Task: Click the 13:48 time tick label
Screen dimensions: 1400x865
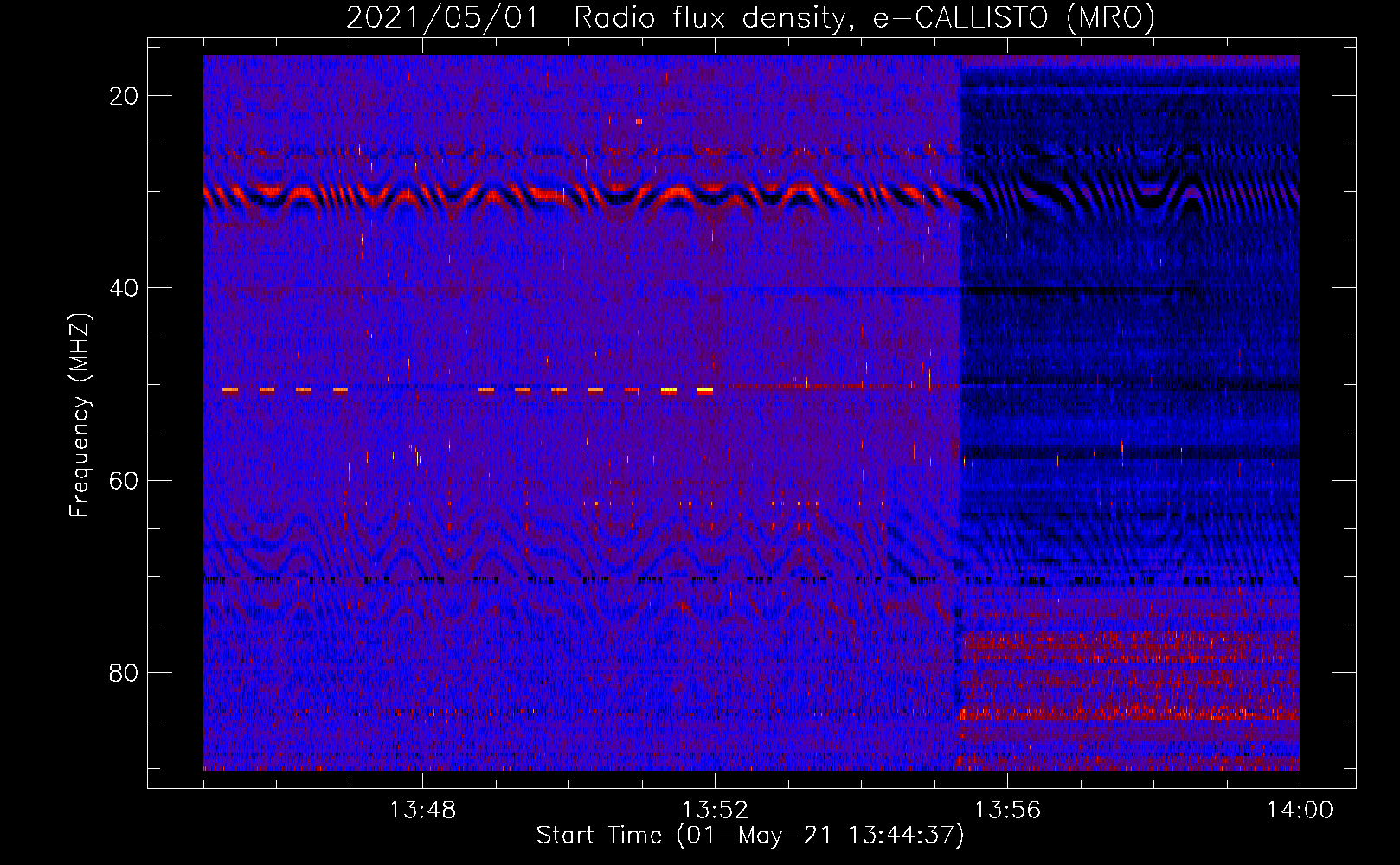Action: click(422, 810)
